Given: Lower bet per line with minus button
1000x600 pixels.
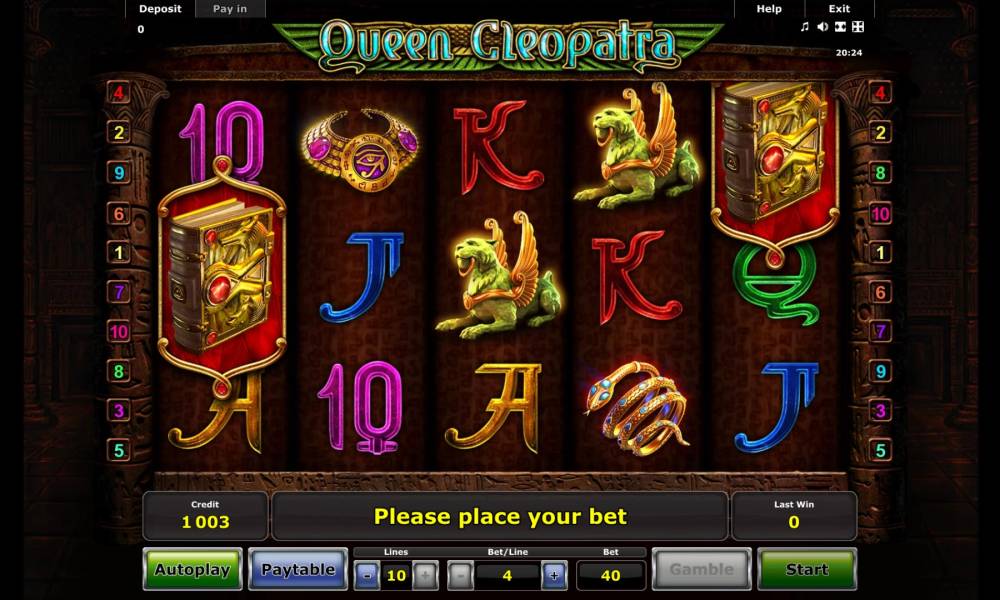Looking at the screenshot, I should pyautogui.click(x=460, y=575).
